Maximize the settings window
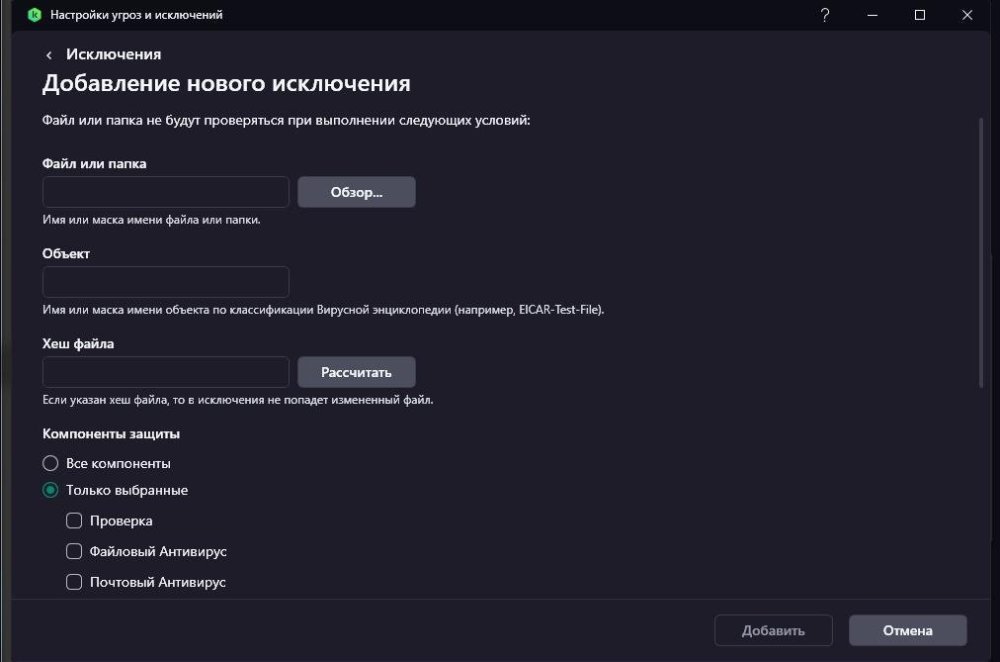The height and width of the screenshot is (662, 1000). pos(920,15)
